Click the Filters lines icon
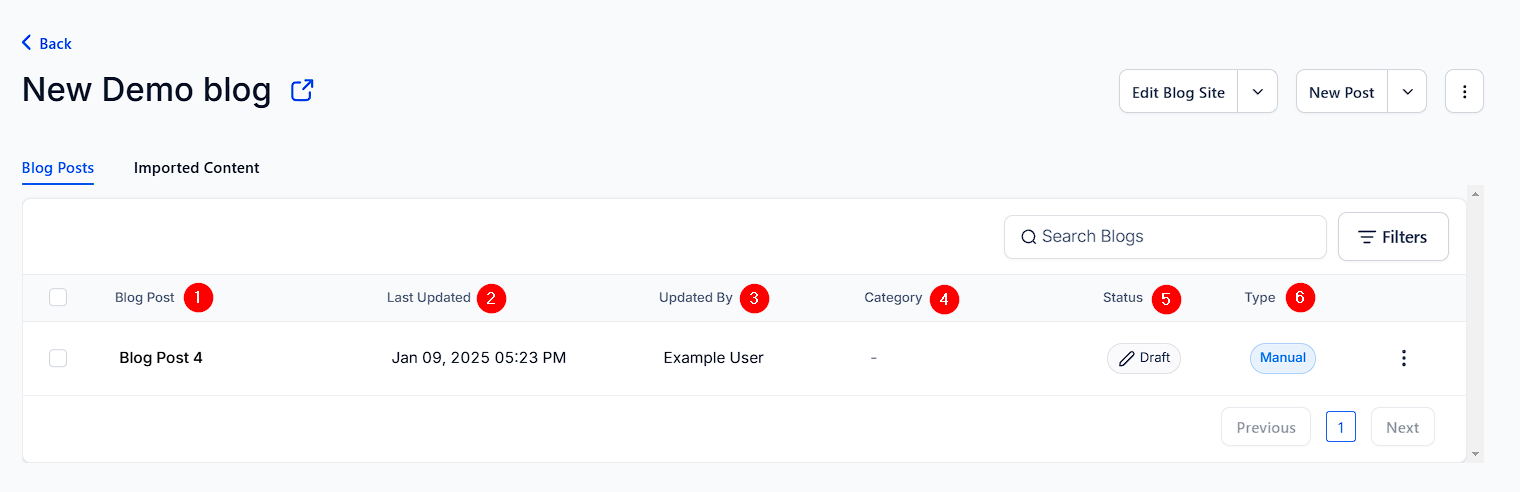The image size is (1520, 492). [1367, 237]
